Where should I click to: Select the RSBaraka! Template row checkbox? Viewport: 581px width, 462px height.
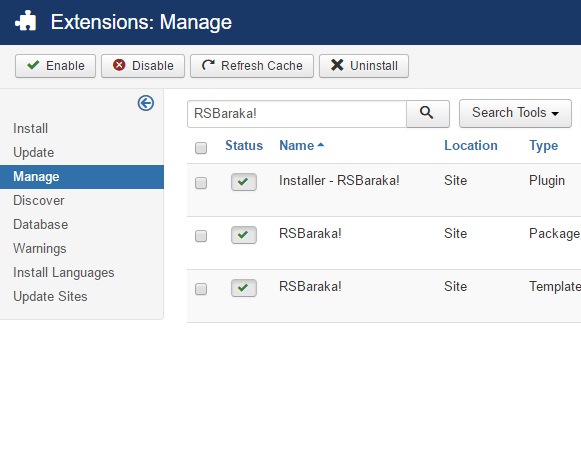pyautogui.click(x=201, y=289)
